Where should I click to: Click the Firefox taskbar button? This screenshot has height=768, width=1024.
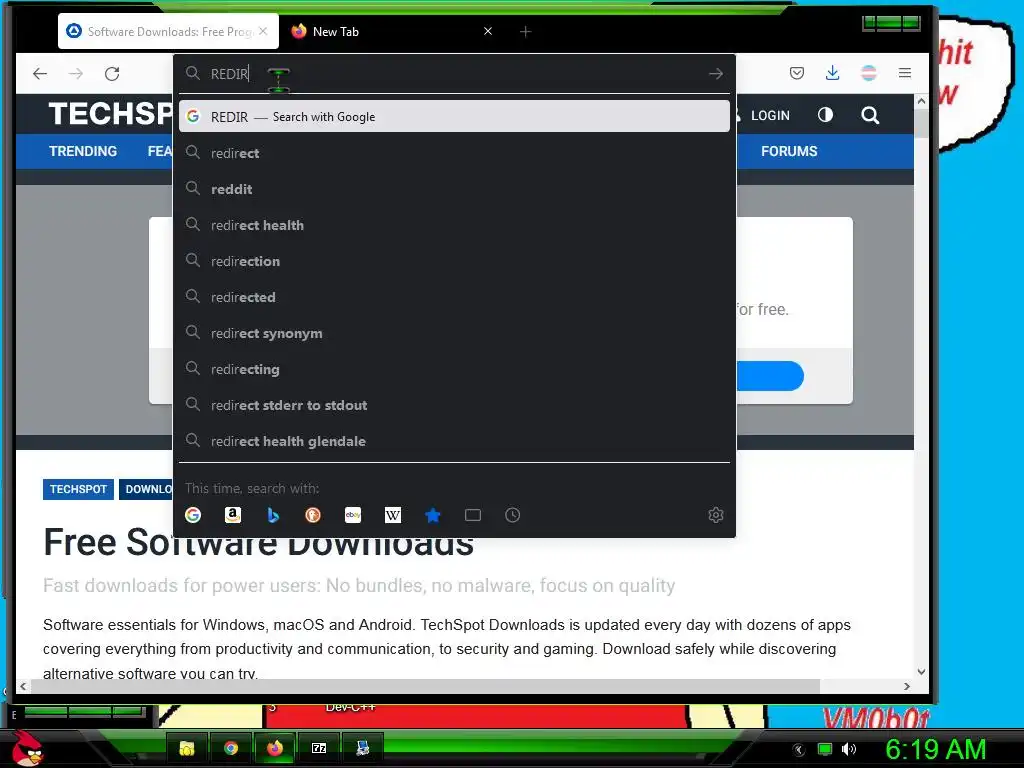[x=275, y=748]
